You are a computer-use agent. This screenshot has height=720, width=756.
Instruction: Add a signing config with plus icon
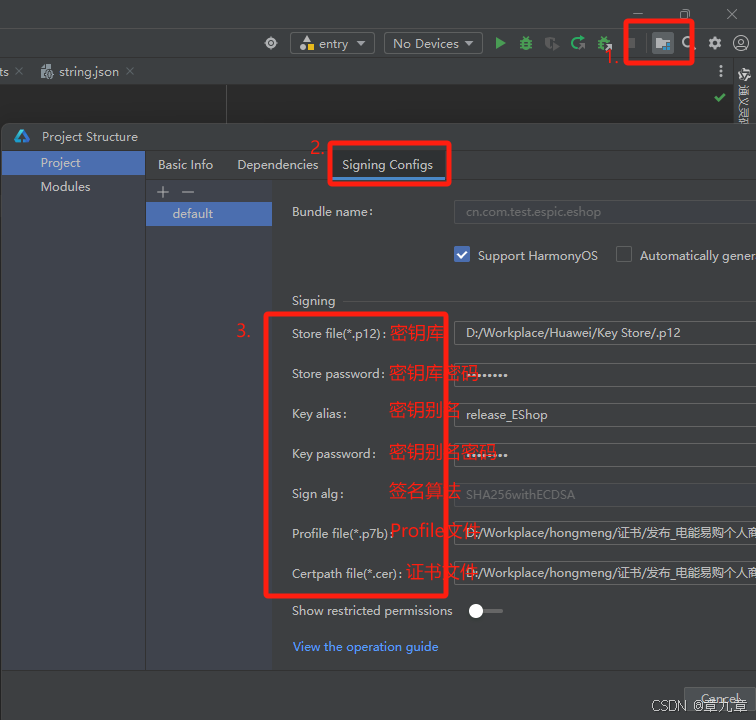[x=163, y=192]
